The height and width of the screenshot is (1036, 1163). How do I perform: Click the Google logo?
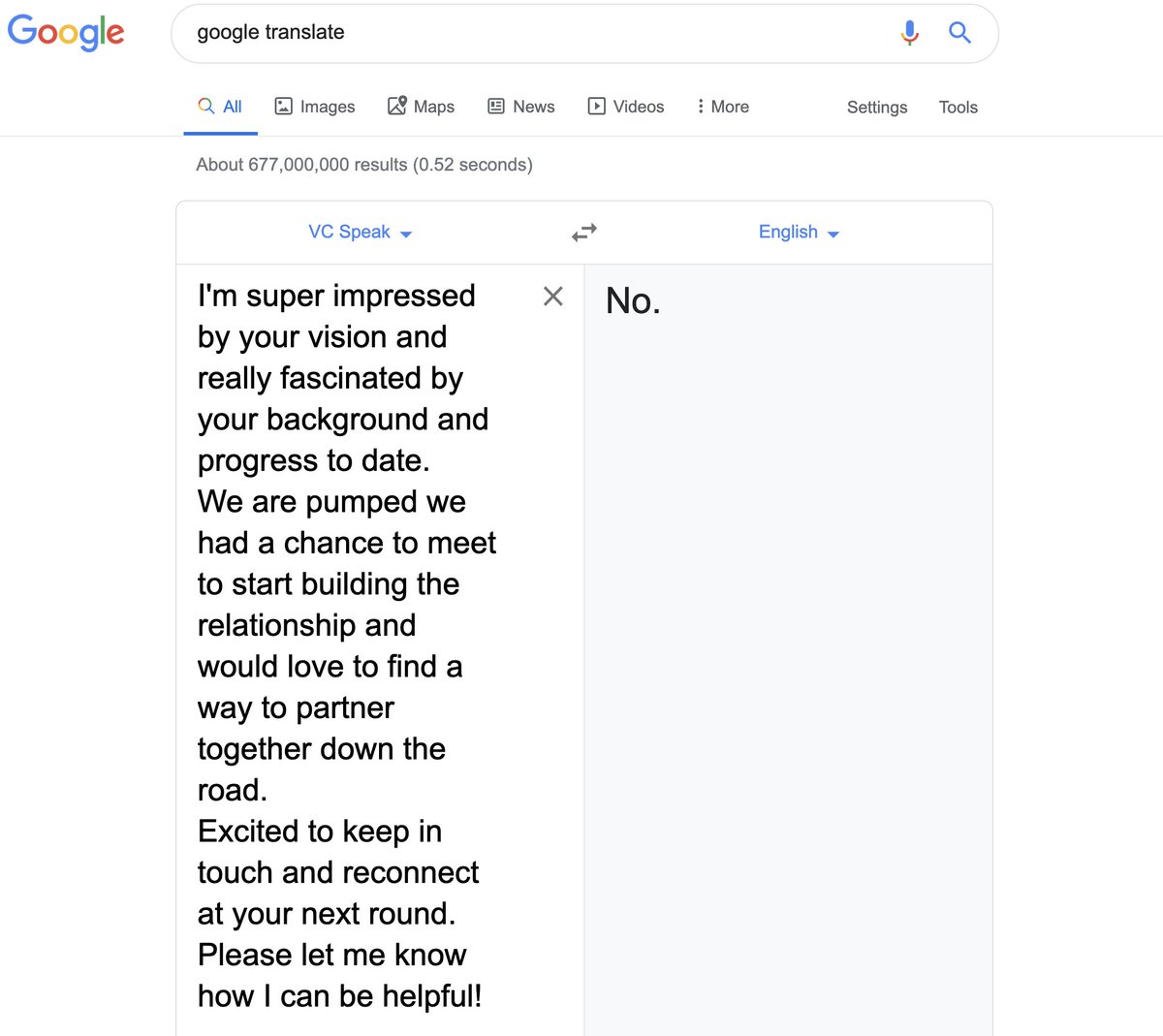tap(66, 33)
